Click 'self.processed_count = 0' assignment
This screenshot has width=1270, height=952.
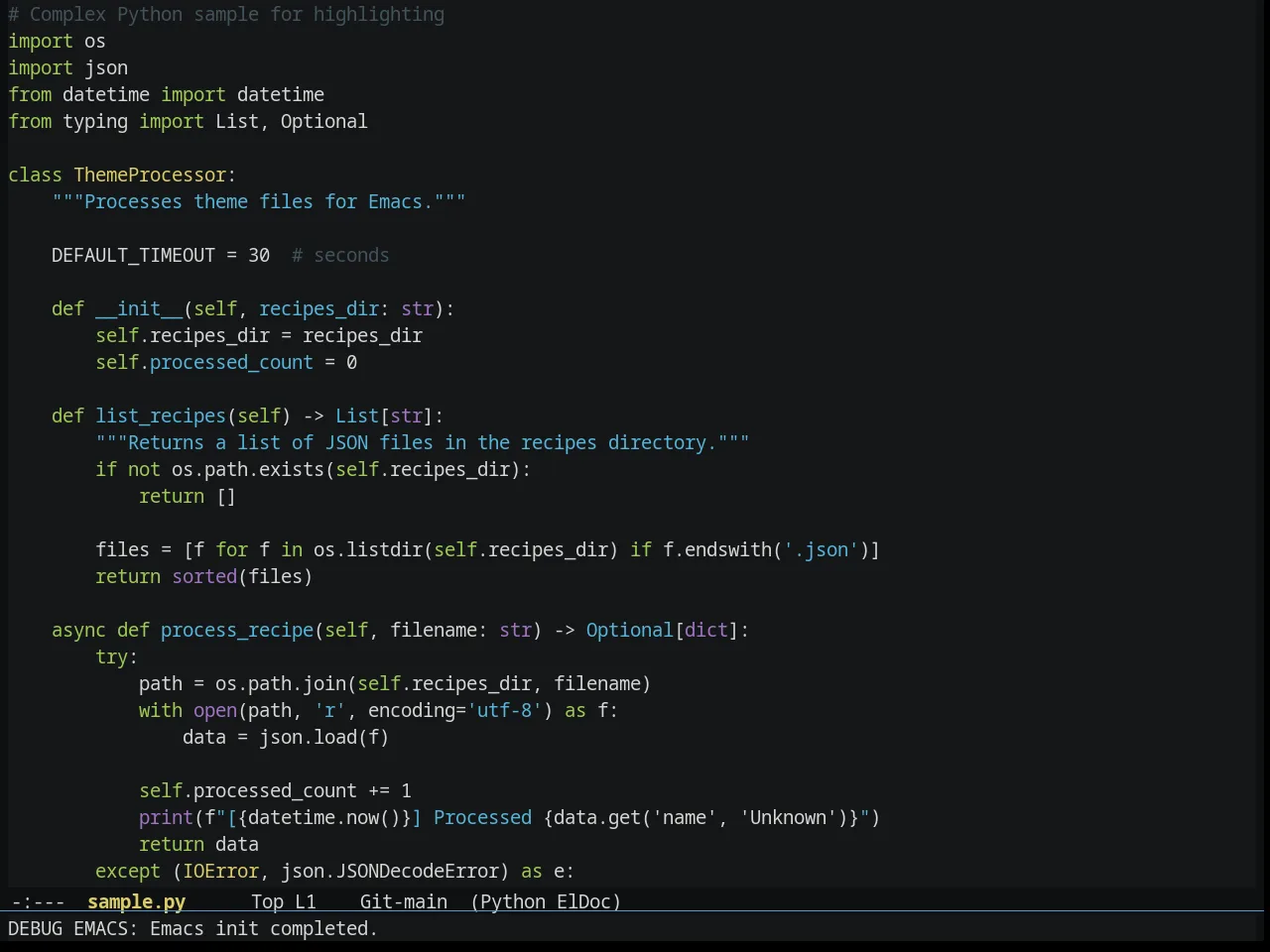[226, 362]
